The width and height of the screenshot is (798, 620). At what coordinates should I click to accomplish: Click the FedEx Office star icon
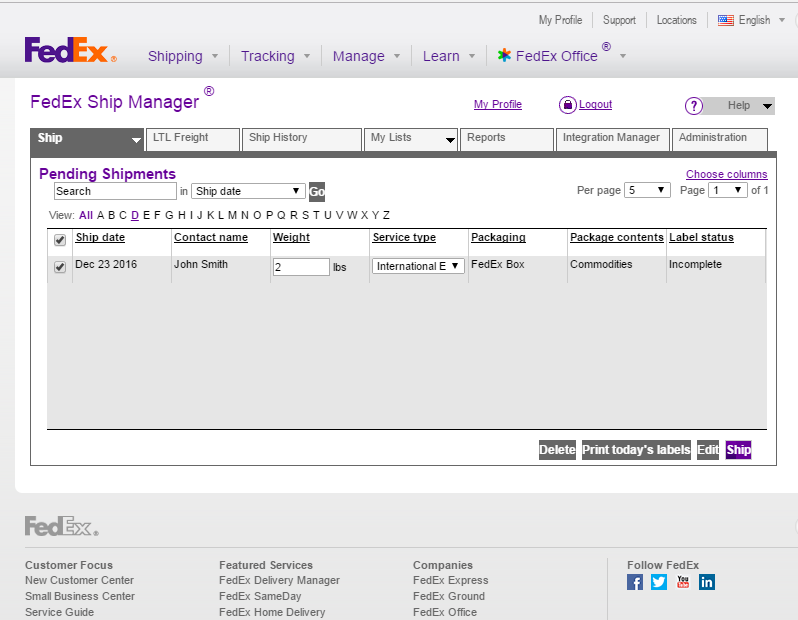[x=504, y=55]
